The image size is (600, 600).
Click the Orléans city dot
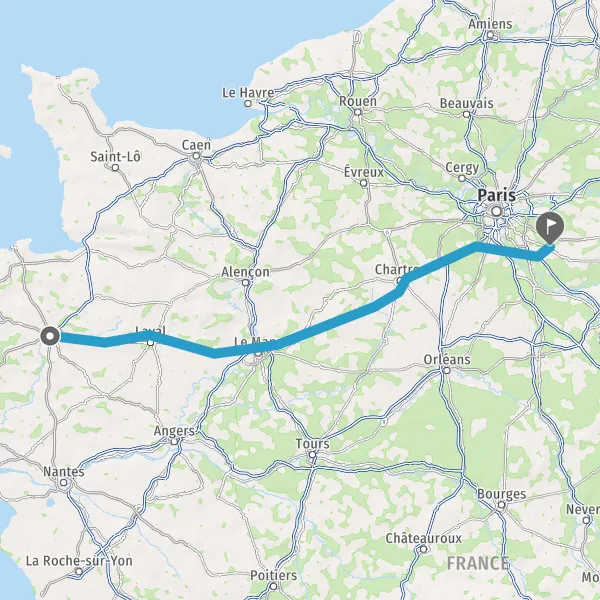point(447,370)
